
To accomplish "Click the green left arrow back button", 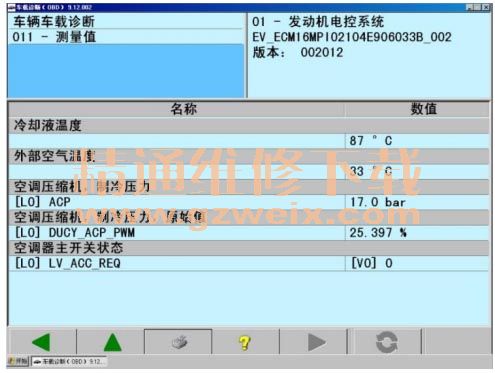I will coord(42,342).
